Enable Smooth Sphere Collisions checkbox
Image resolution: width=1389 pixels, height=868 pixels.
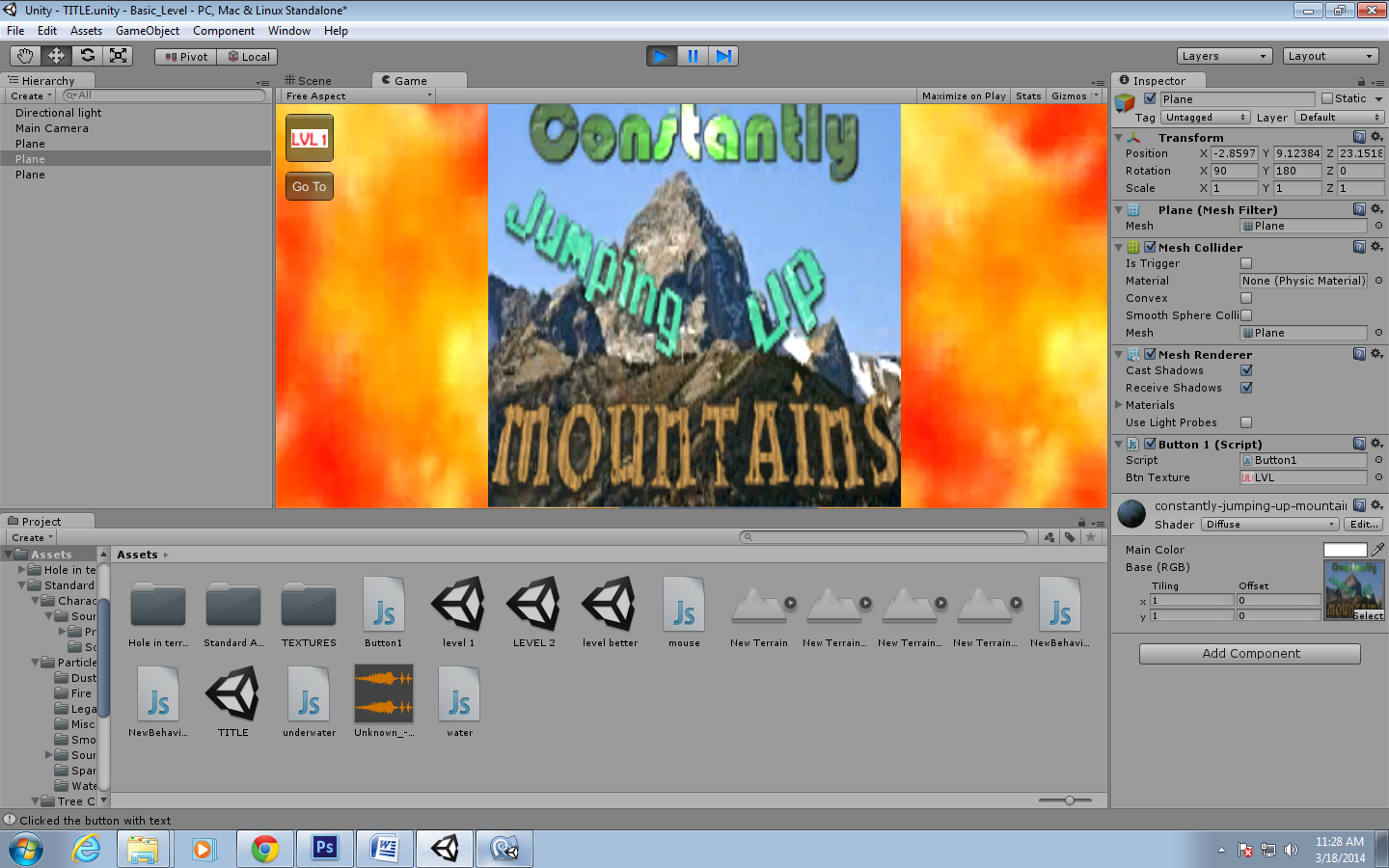click(1246, 315)
